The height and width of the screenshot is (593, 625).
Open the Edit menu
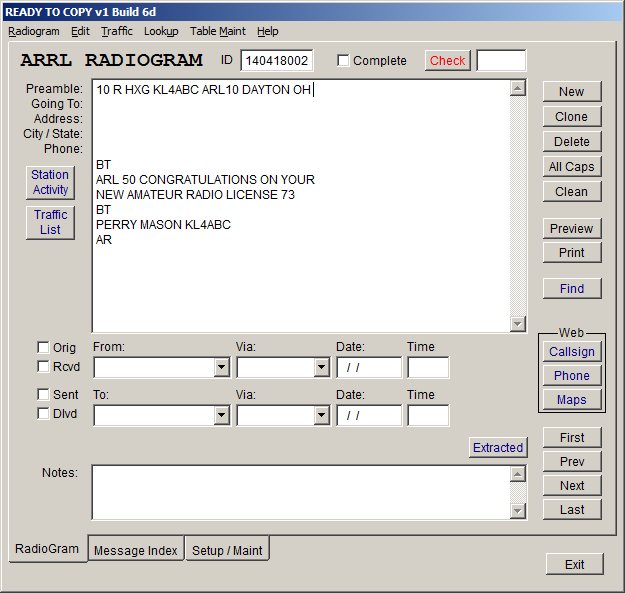(81, 31)
